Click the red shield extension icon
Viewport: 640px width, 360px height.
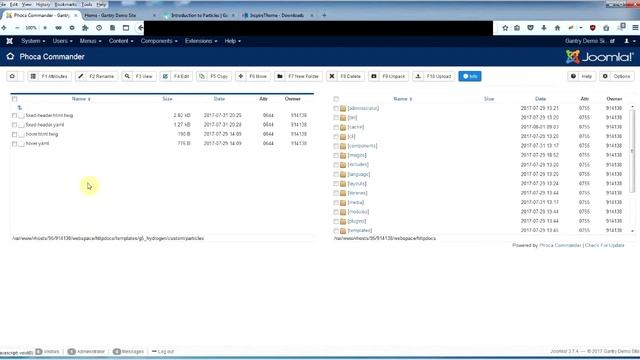click(592, 28)
